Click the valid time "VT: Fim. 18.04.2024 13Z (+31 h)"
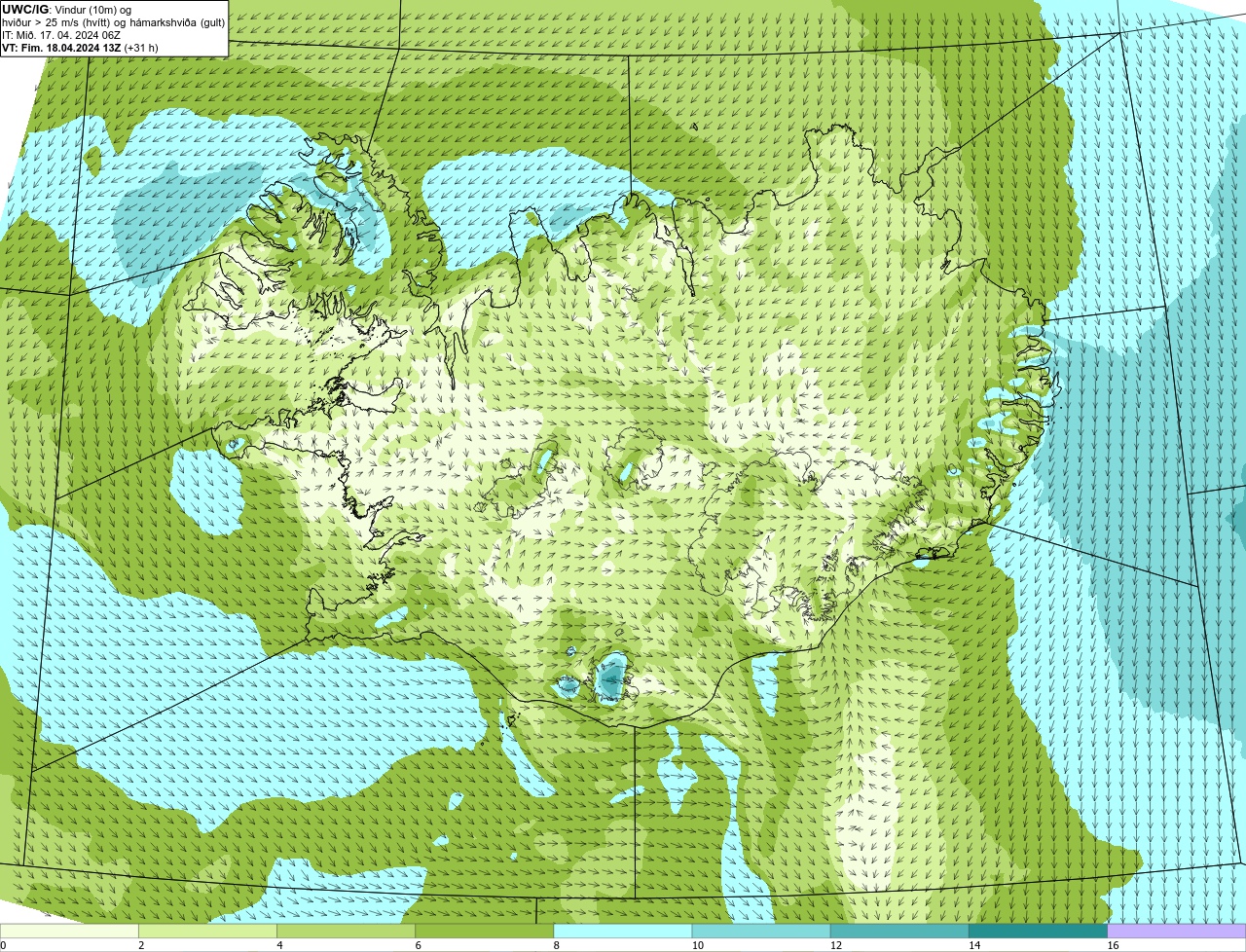Image resolution: width=1246 pixels, height=952 pixels. pos(80,47)
